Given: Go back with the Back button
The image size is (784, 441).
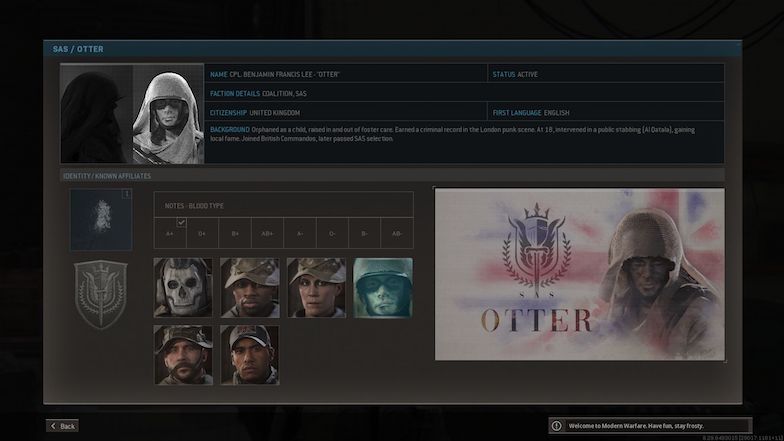Looking at the screenshot, I should click(62, 426).
